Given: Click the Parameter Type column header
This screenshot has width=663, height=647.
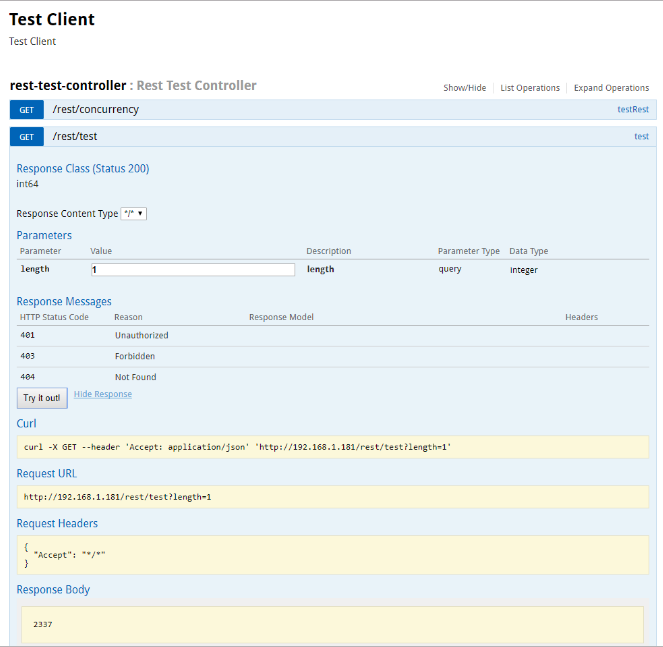Looking at the screenshot, I should click(468, 251).
